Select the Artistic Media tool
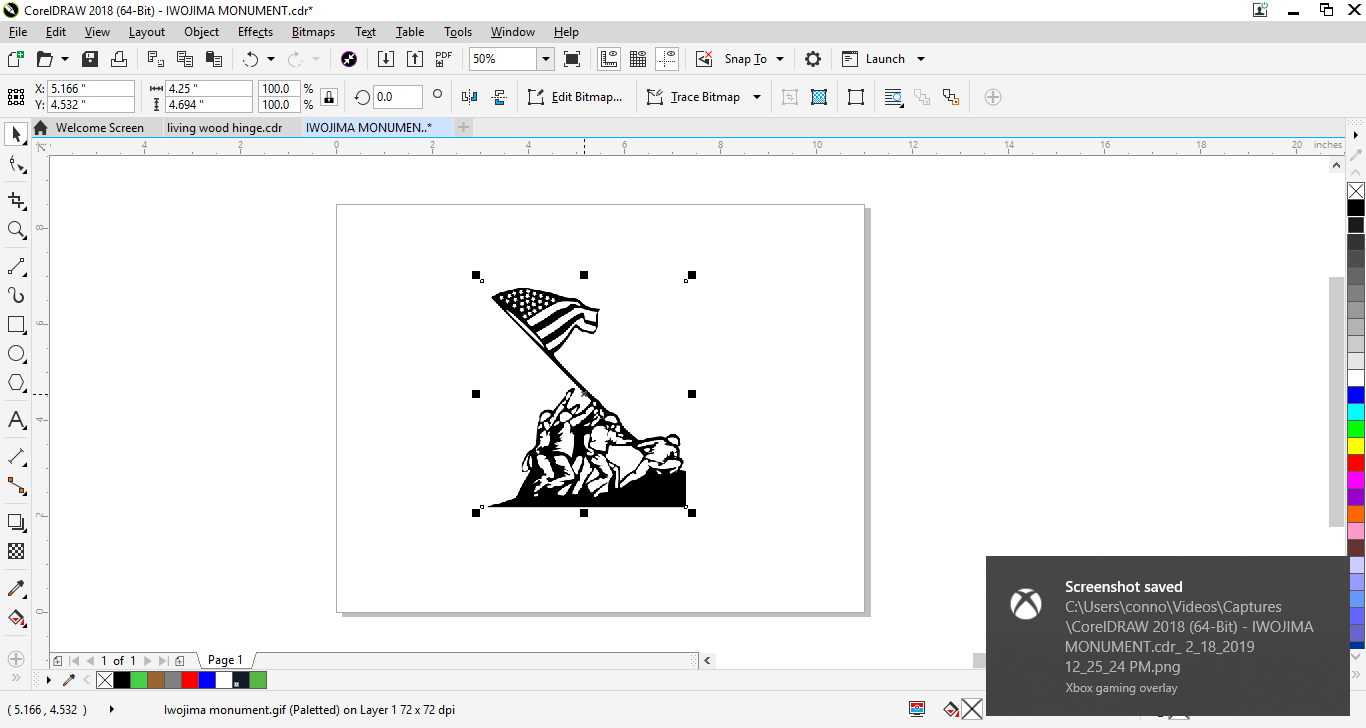Image resolution: width=1366 pixels, height=728 pixels. pyautogui.click(x=16, y=295)
